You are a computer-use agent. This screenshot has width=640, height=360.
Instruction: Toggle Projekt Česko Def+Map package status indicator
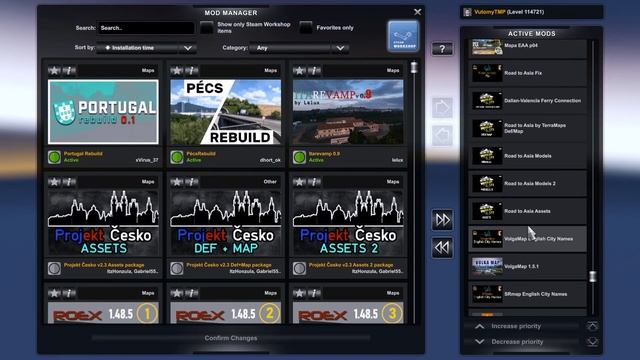(x=177, y=268)
